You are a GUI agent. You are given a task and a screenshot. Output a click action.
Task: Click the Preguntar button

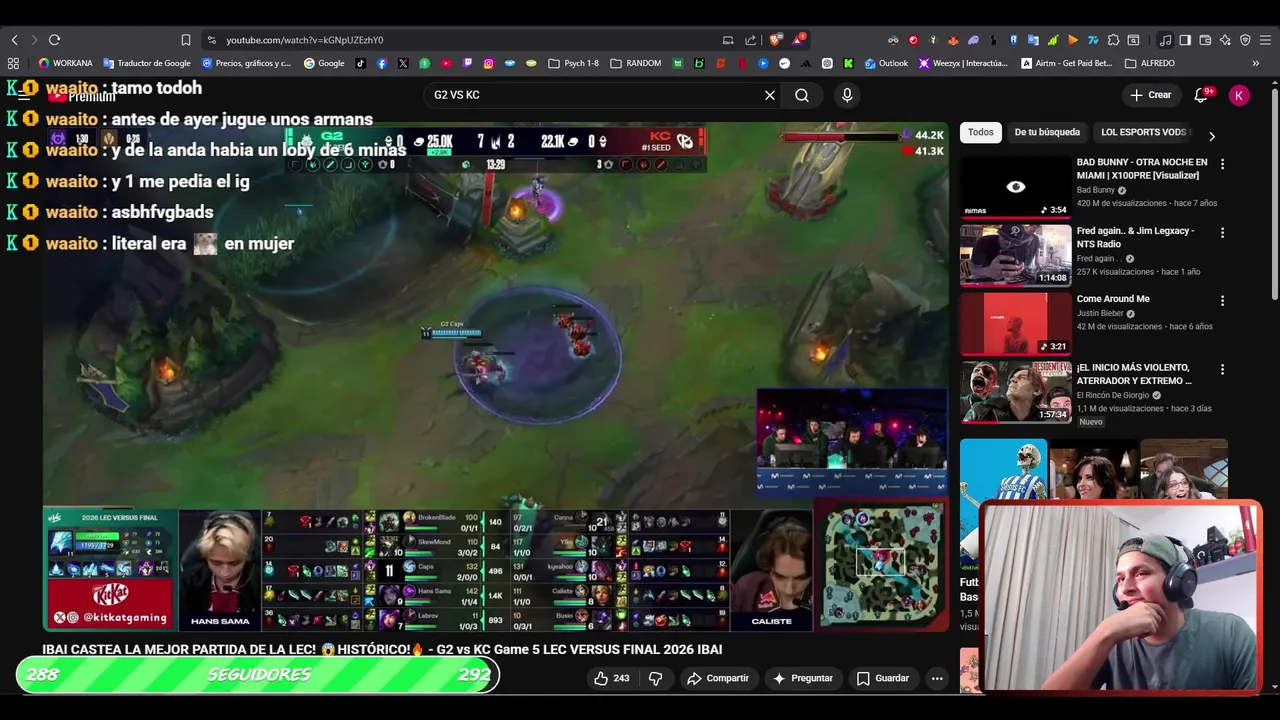[x=802, y=678]
